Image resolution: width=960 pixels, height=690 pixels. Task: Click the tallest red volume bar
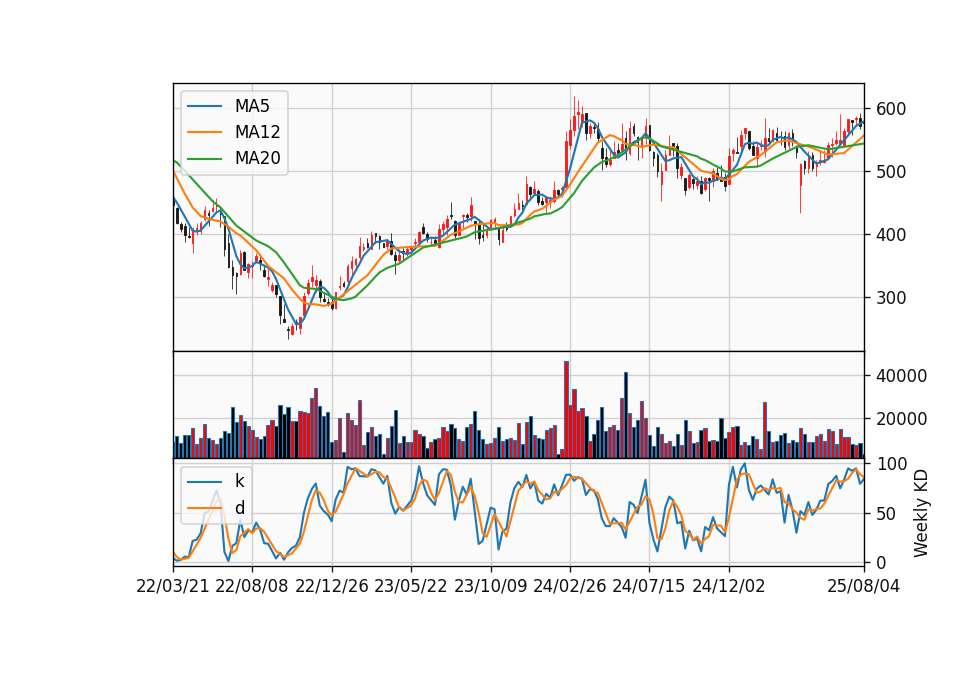pos(566,410)
